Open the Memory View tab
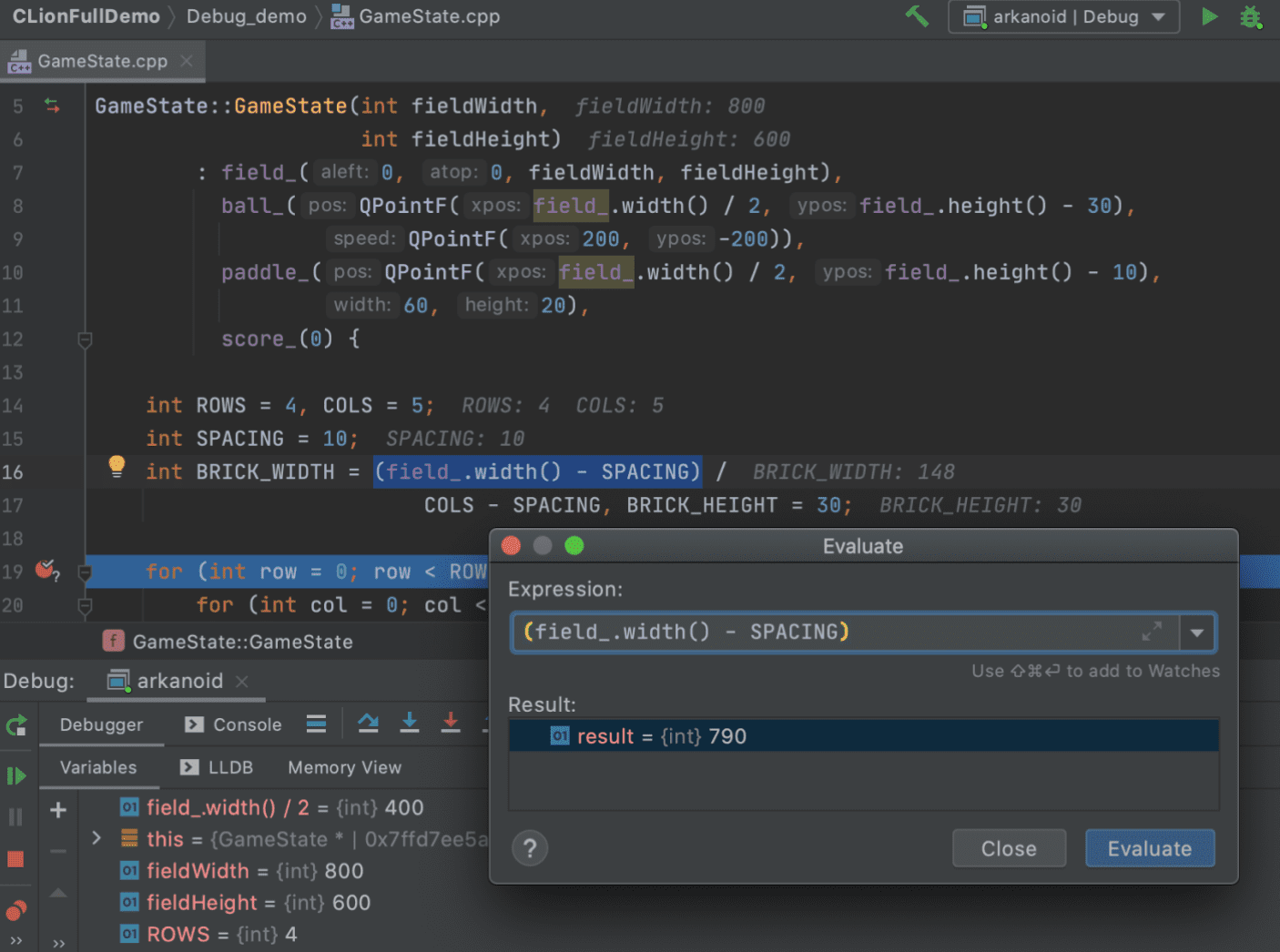Screen dimensions: 1280x952 point(344,767)
